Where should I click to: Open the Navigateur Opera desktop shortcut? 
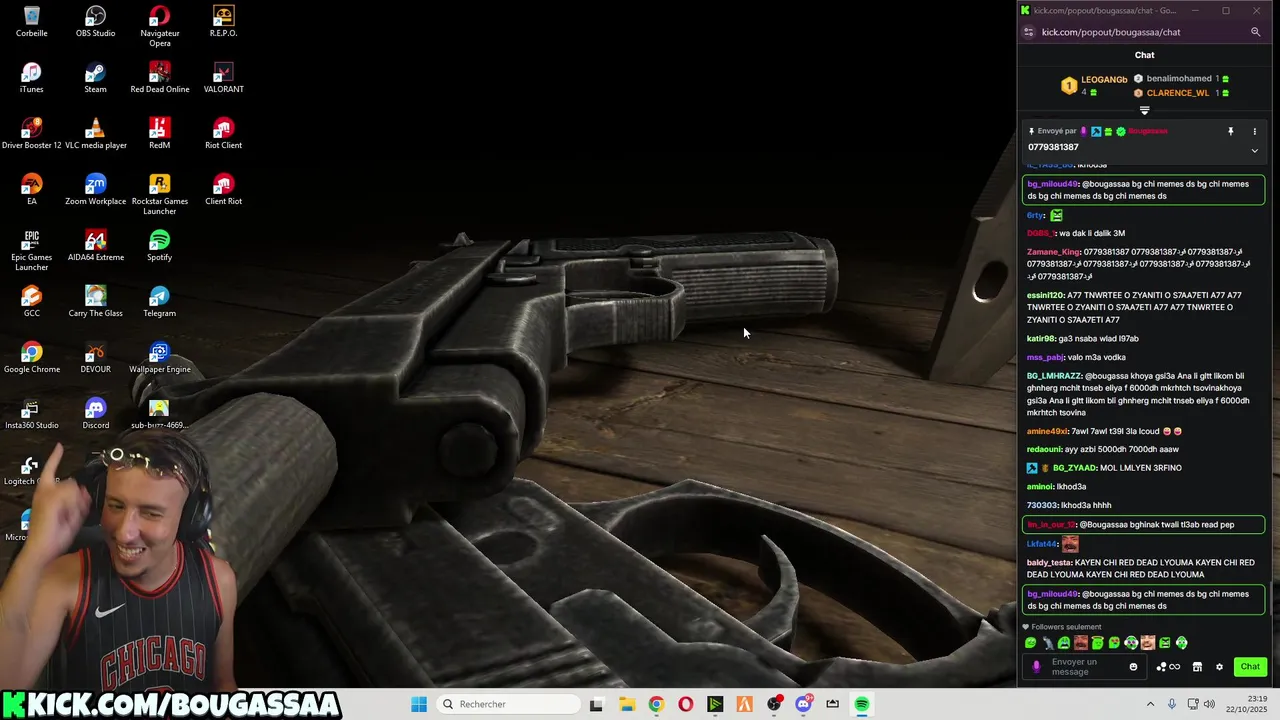tap(160, 26)
